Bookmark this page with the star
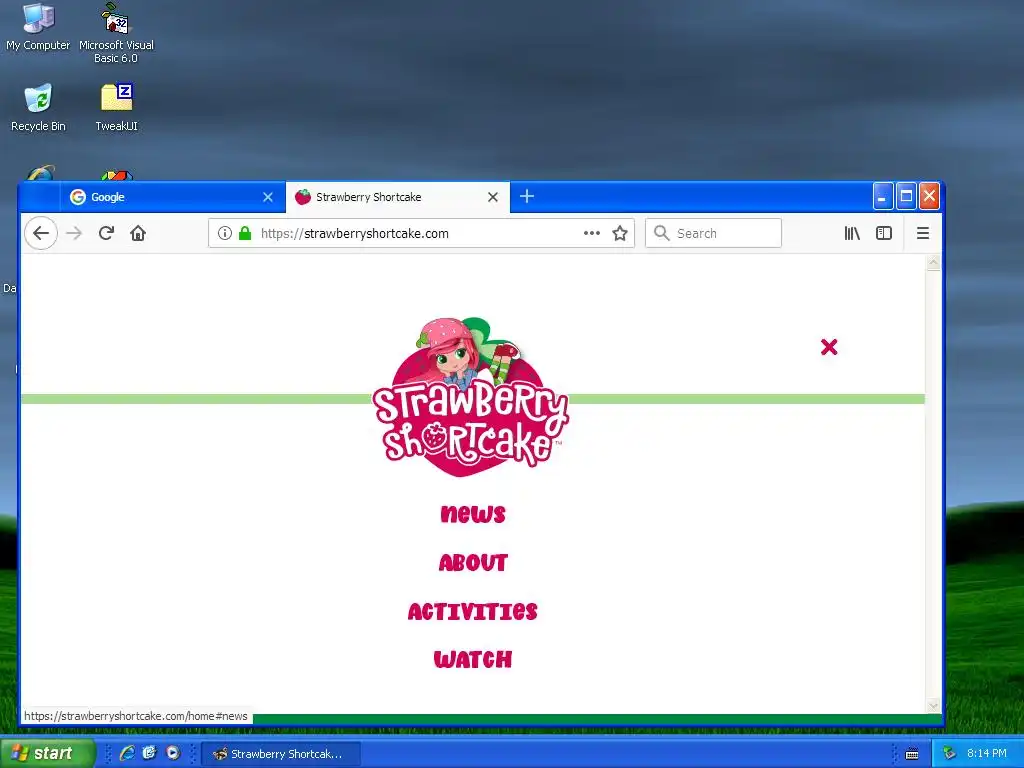Image resolution: width=1024 pixels, height=768 pixels. pos(620,233)
